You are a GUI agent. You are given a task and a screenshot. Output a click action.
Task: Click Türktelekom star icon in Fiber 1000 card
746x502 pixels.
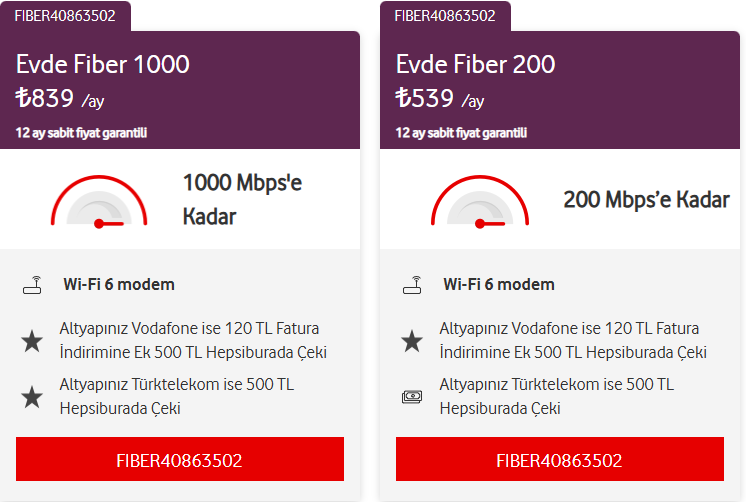[x=32, y=397]
